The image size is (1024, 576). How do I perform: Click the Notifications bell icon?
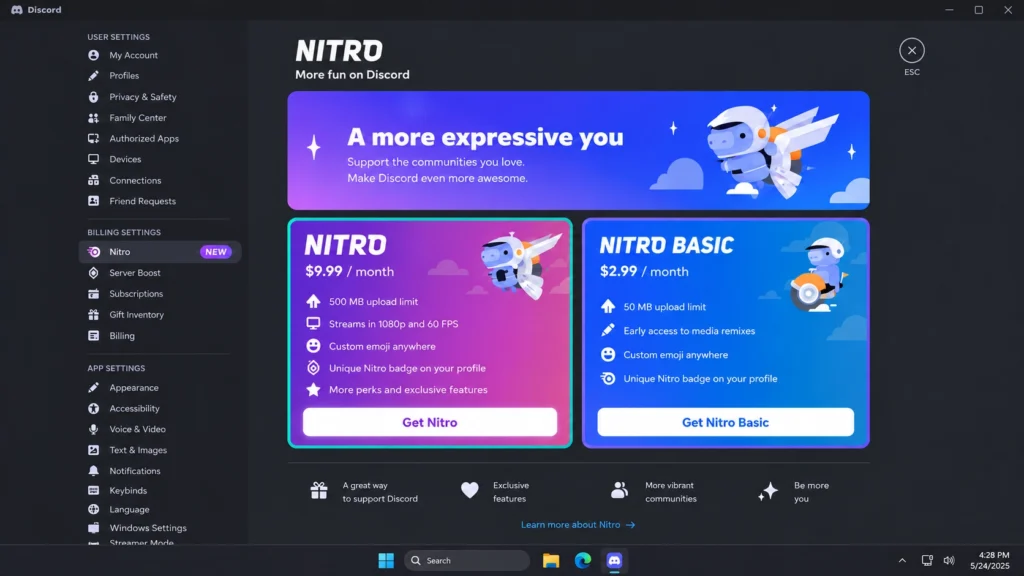click(x=93, y=471)
